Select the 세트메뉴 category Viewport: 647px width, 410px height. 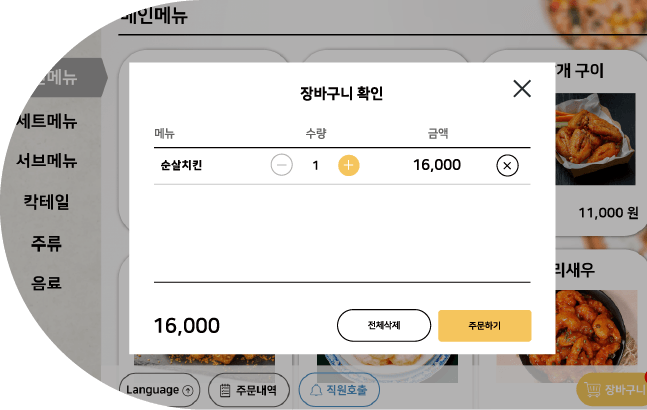[x=47, y=121]
